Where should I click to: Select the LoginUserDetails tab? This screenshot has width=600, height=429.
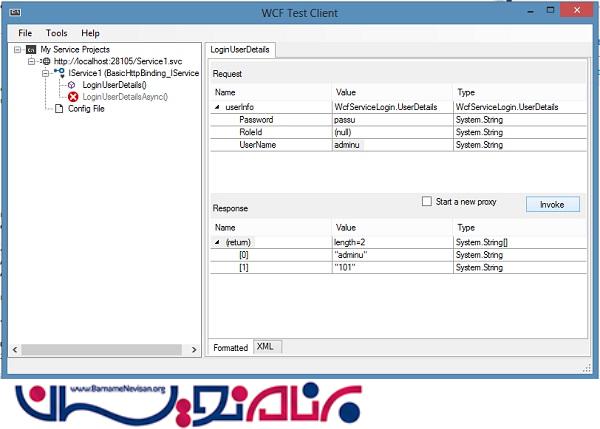[240, 50]
